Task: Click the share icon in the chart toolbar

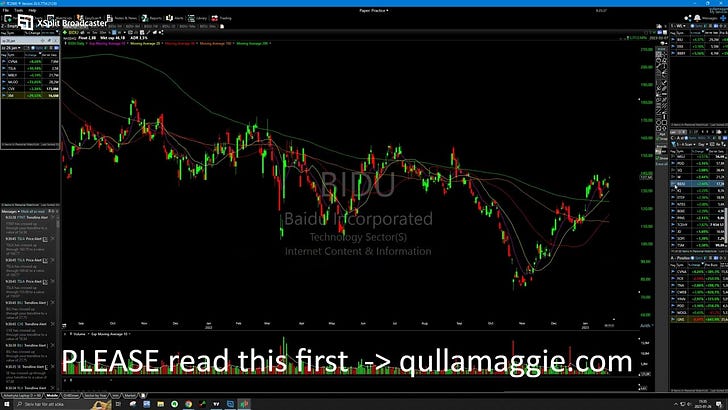Action: tap(161, 32)
